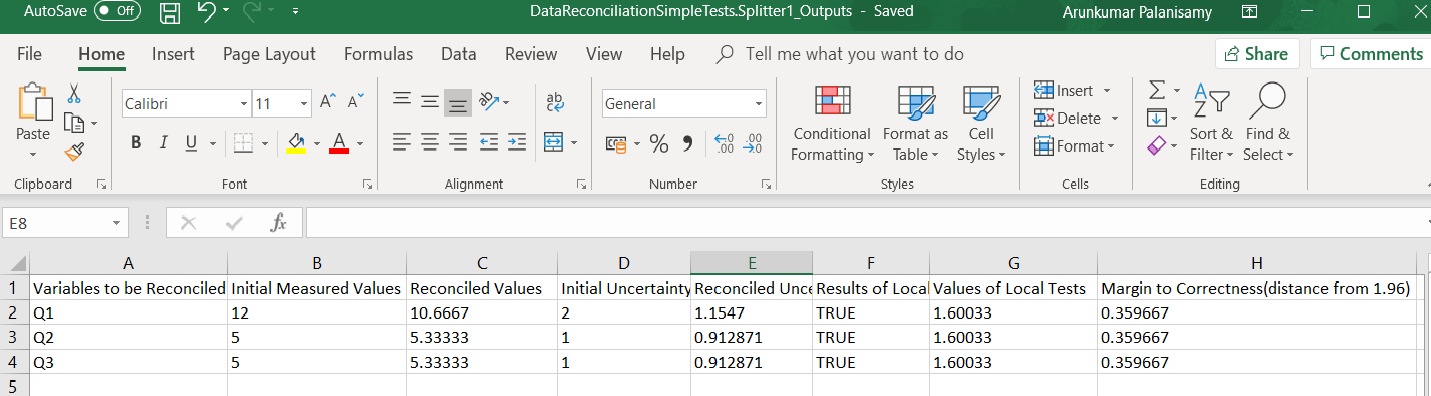Click the Undo arrow icon
The width and height of the screenshot is (1431, 396).
(207, 12)
